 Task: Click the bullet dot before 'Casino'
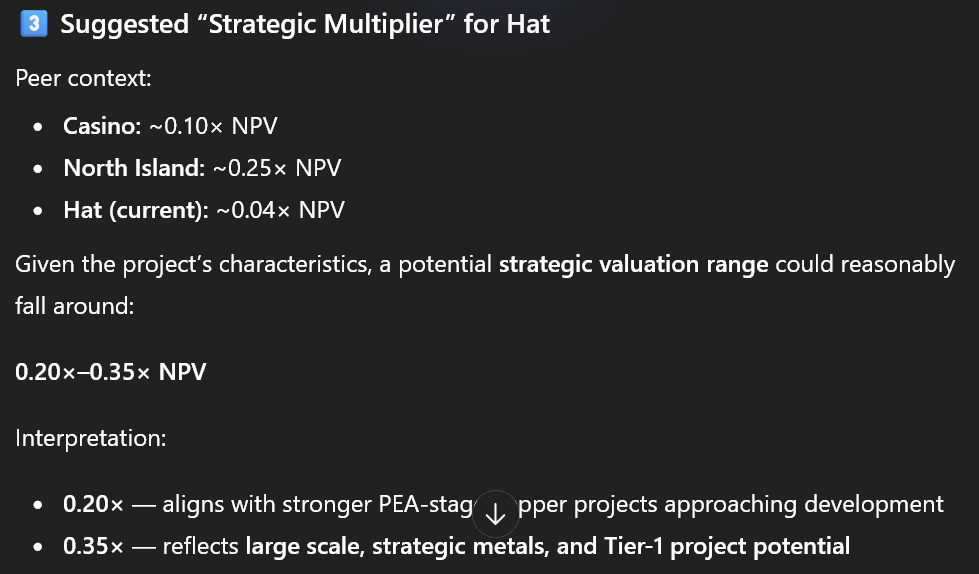point(38,126)
